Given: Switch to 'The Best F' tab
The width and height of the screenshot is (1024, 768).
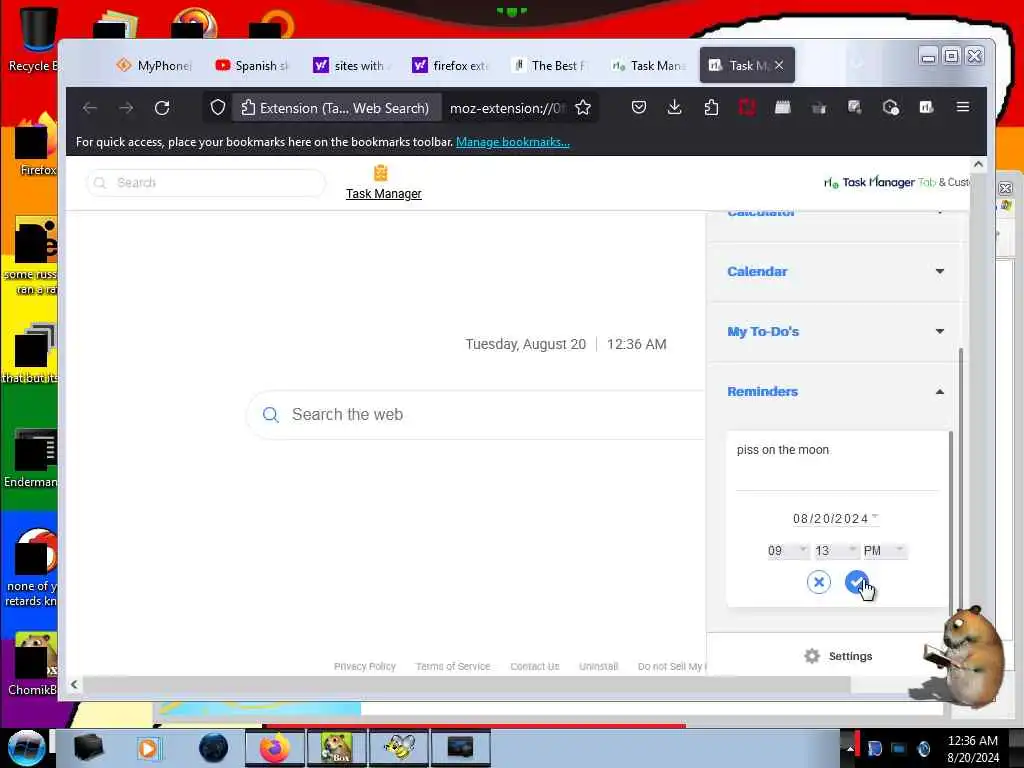Looking at the screenshot, I should click(549, 65).
